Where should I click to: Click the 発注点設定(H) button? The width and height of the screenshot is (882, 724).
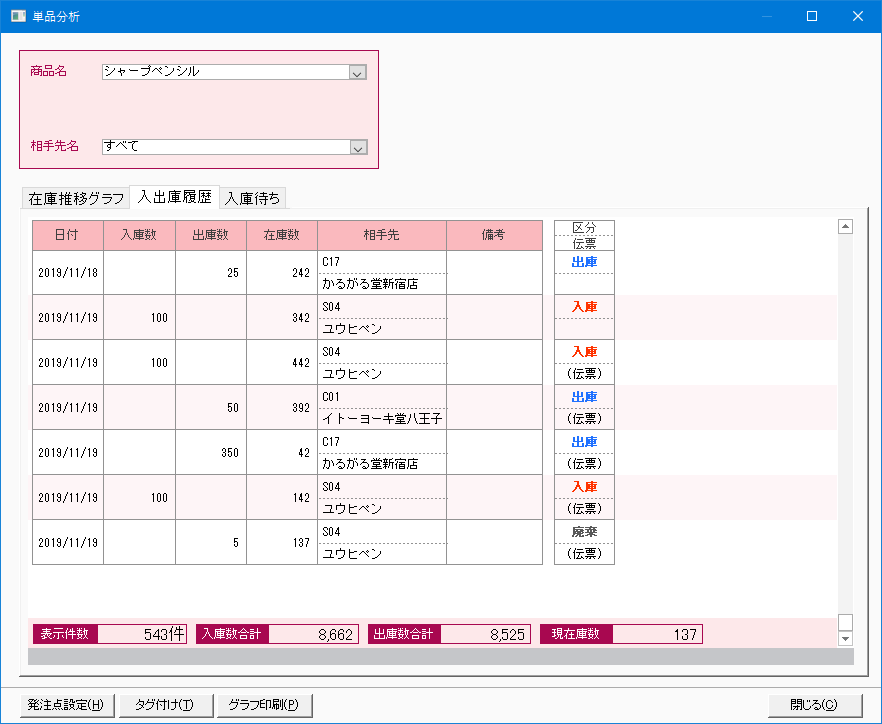click(67, 705)
